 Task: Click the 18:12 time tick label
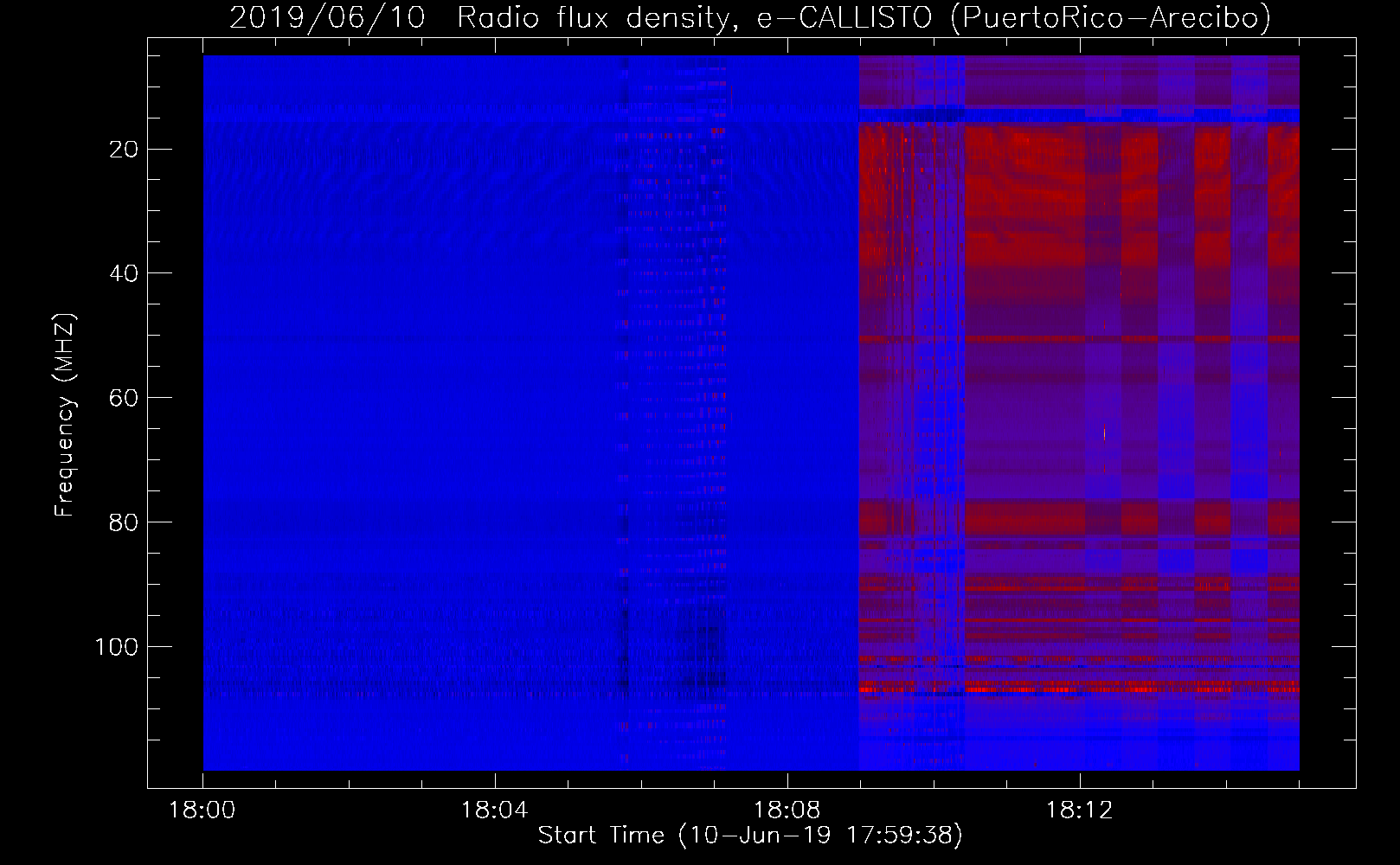coord(1080,811)
